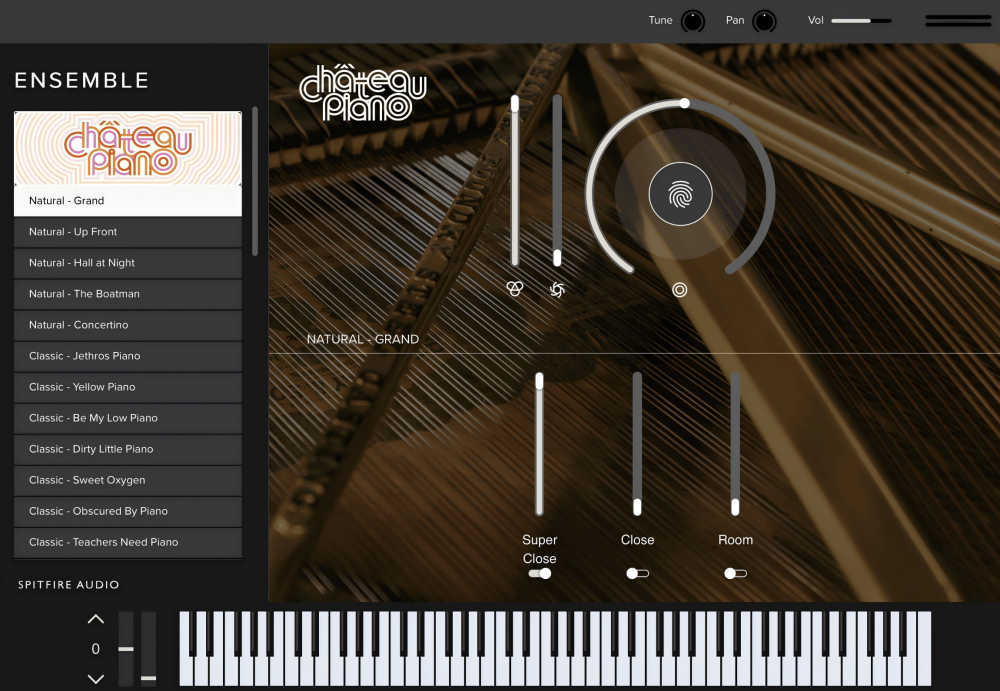
Task: Select Natural - Concertino preset
Action: [x=128, y=325]
